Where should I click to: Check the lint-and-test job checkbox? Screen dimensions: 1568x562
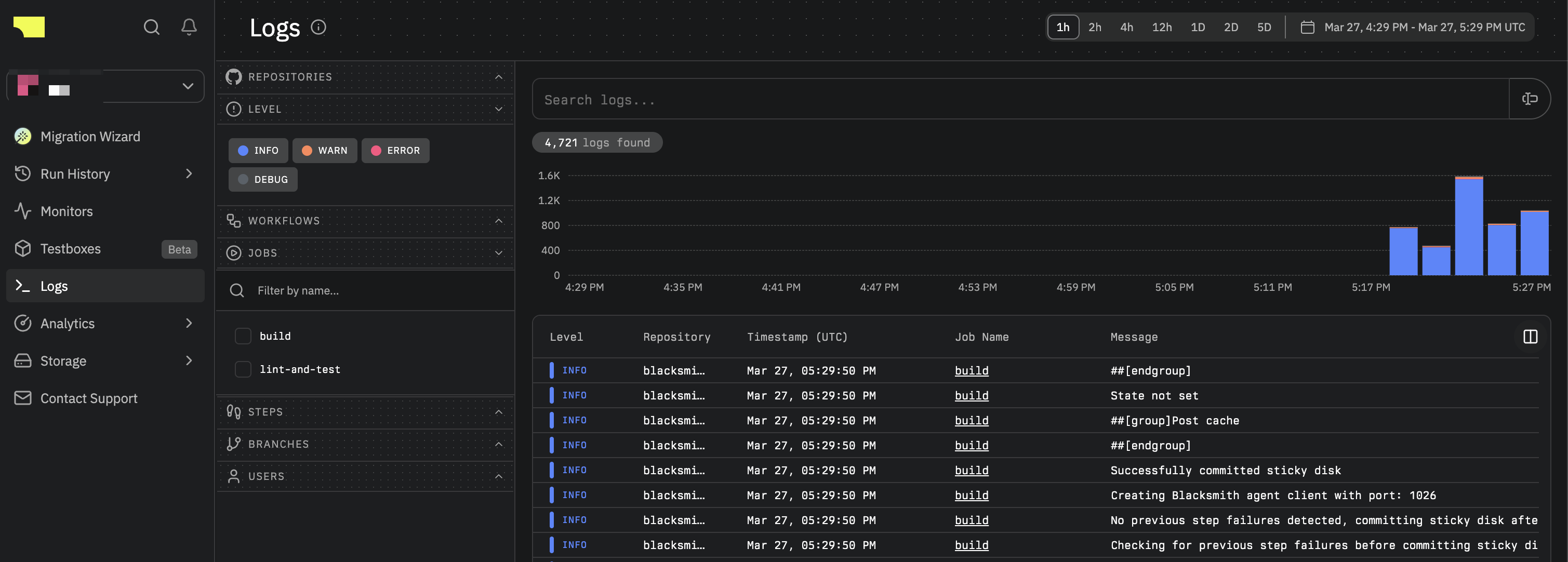click(243, 369)
